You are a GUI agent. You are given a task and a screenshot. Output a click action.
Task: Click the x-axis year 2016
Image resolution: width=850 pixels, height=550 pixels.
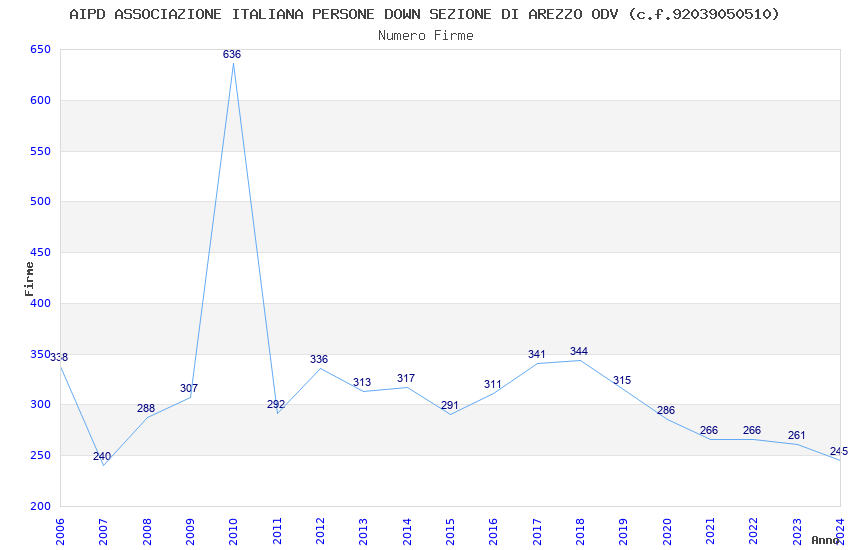[493, 531]
